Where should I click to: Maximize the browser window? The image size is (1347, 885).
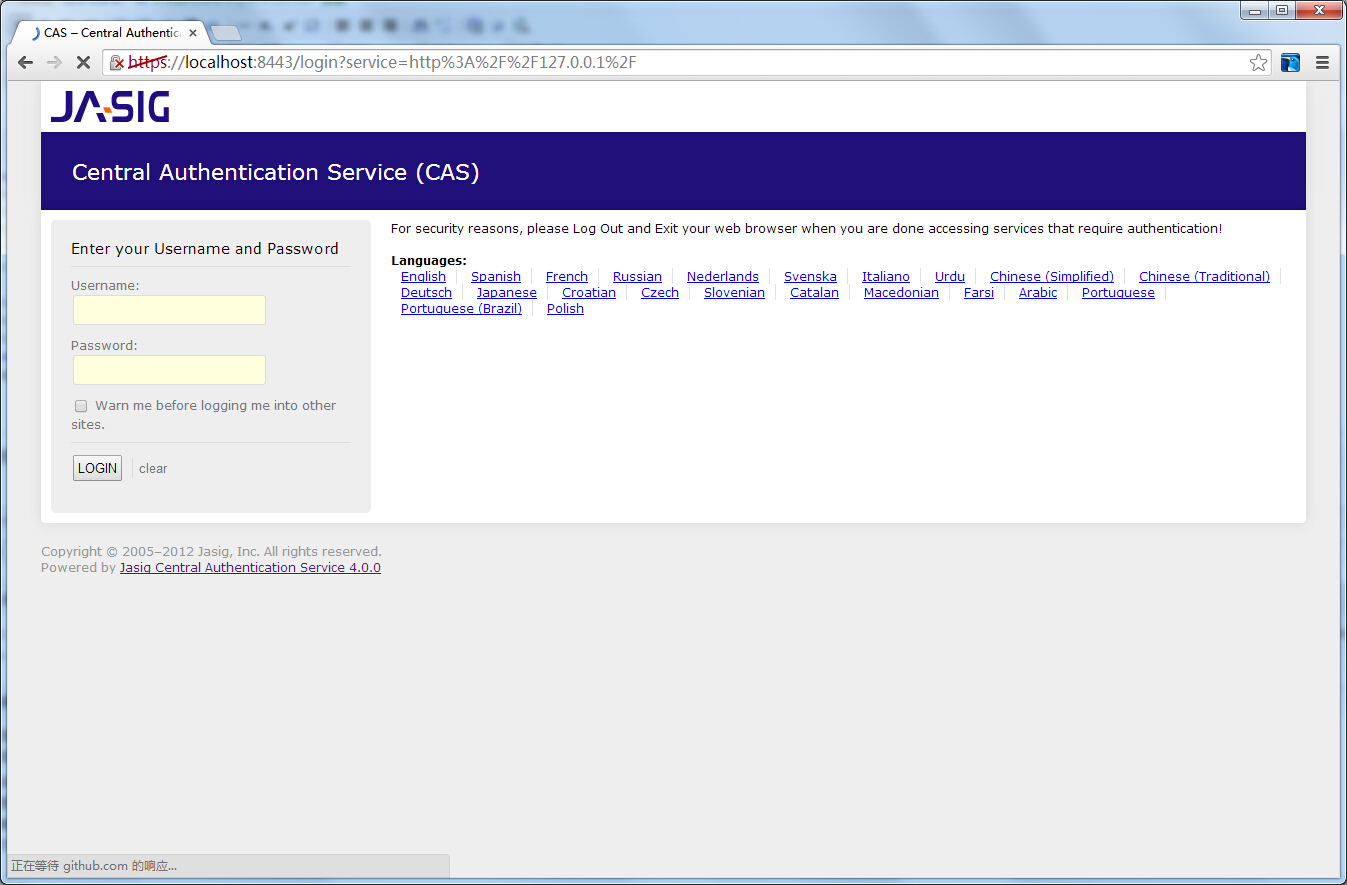(x=1282, y=11)
